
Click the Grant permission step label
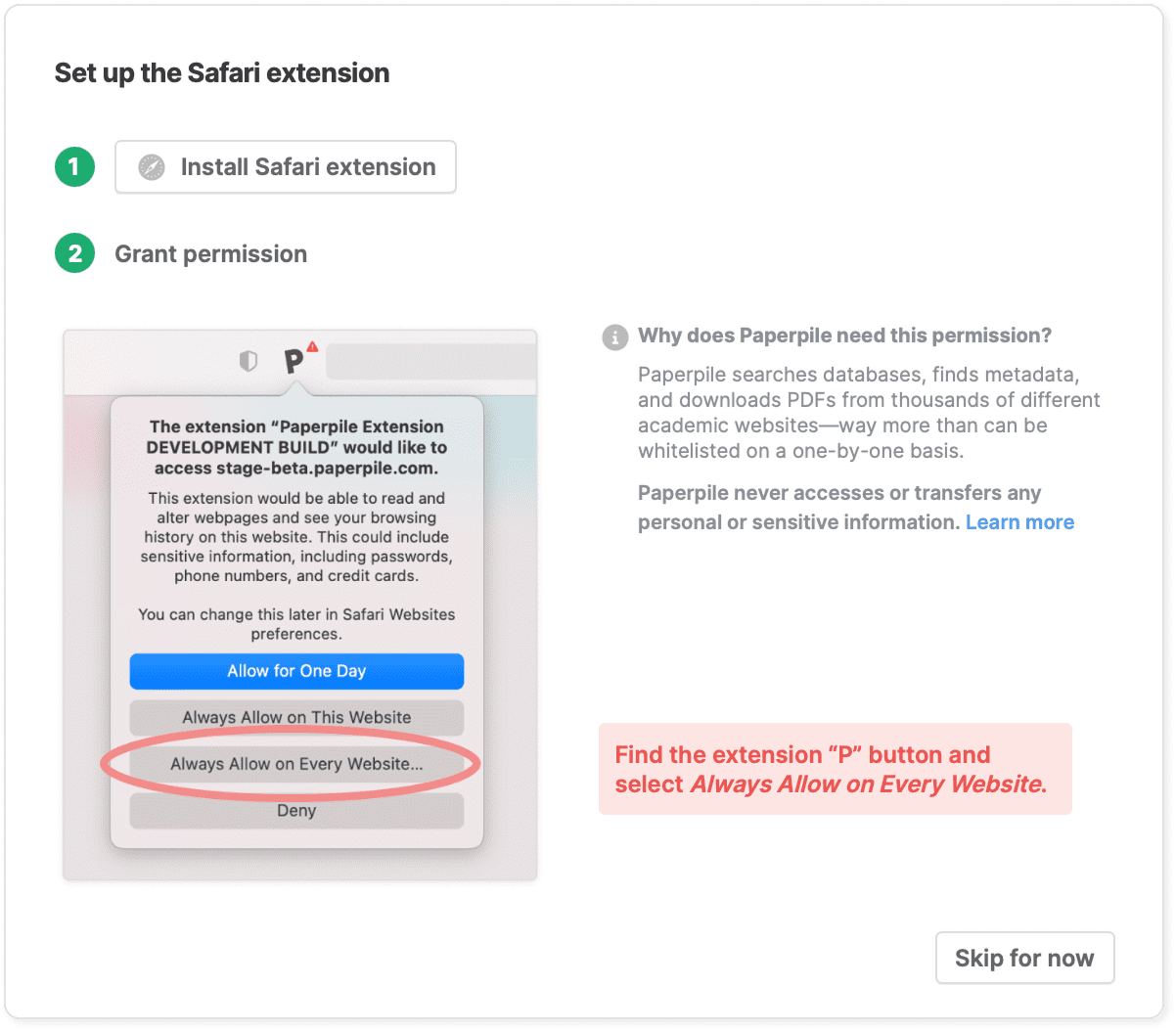[x=211, y=254]
